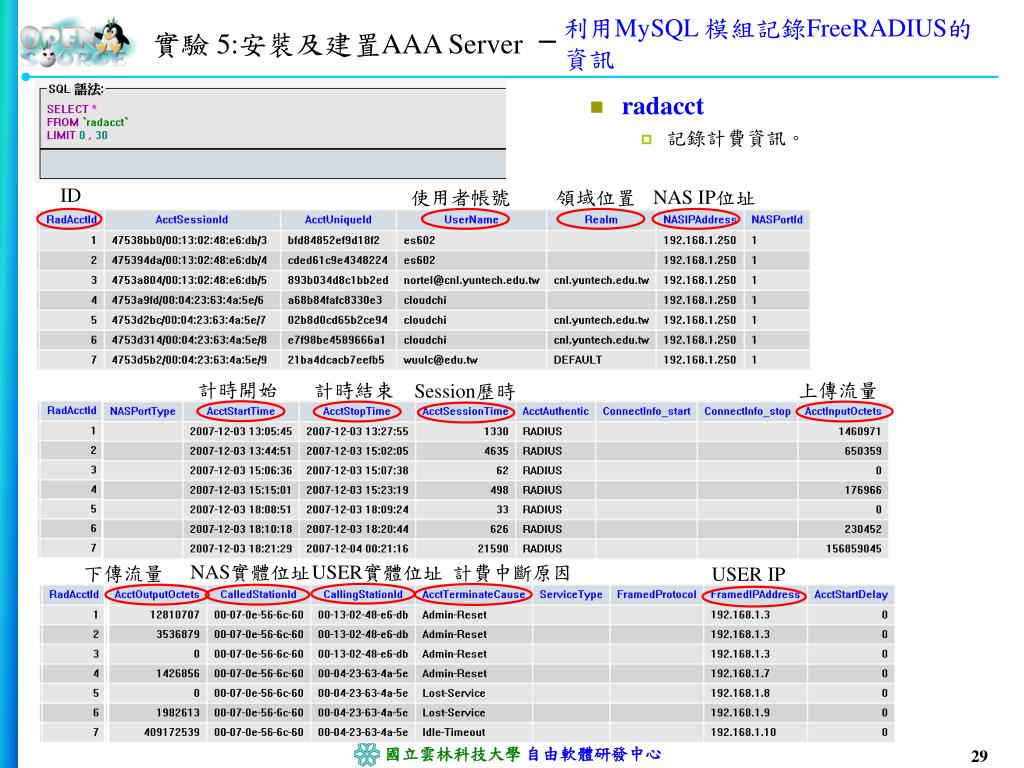Sort by the ServiceType column header
The width and height of the screenshot is (1024, 768).
(571, 594)
